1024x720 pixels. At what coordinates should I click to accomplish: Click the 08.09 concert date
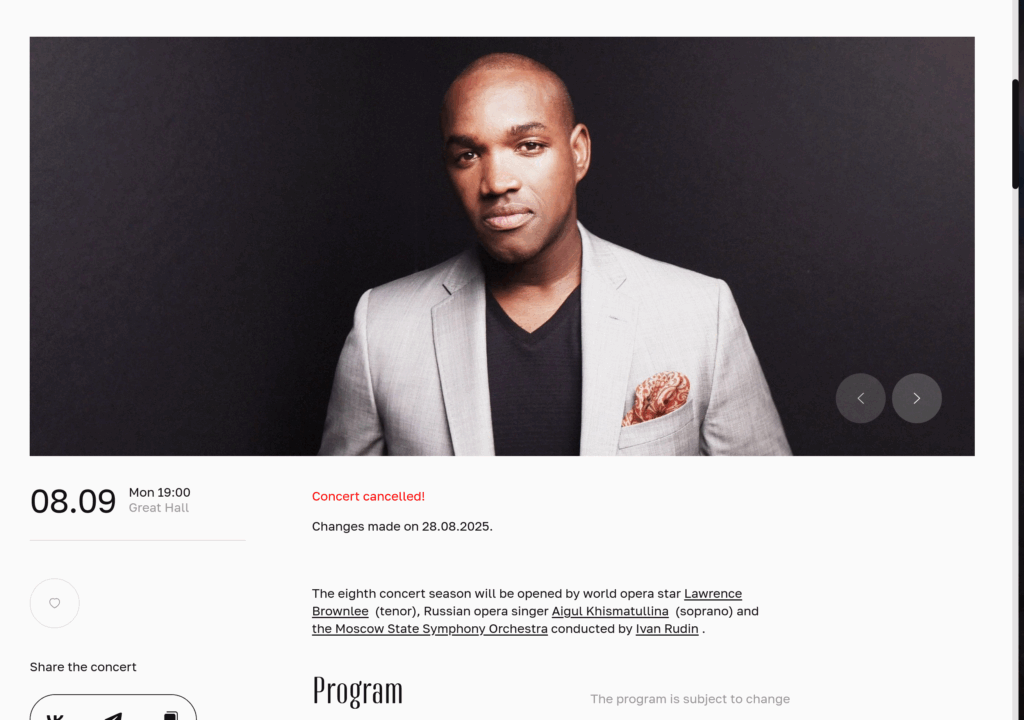[72, 501]
